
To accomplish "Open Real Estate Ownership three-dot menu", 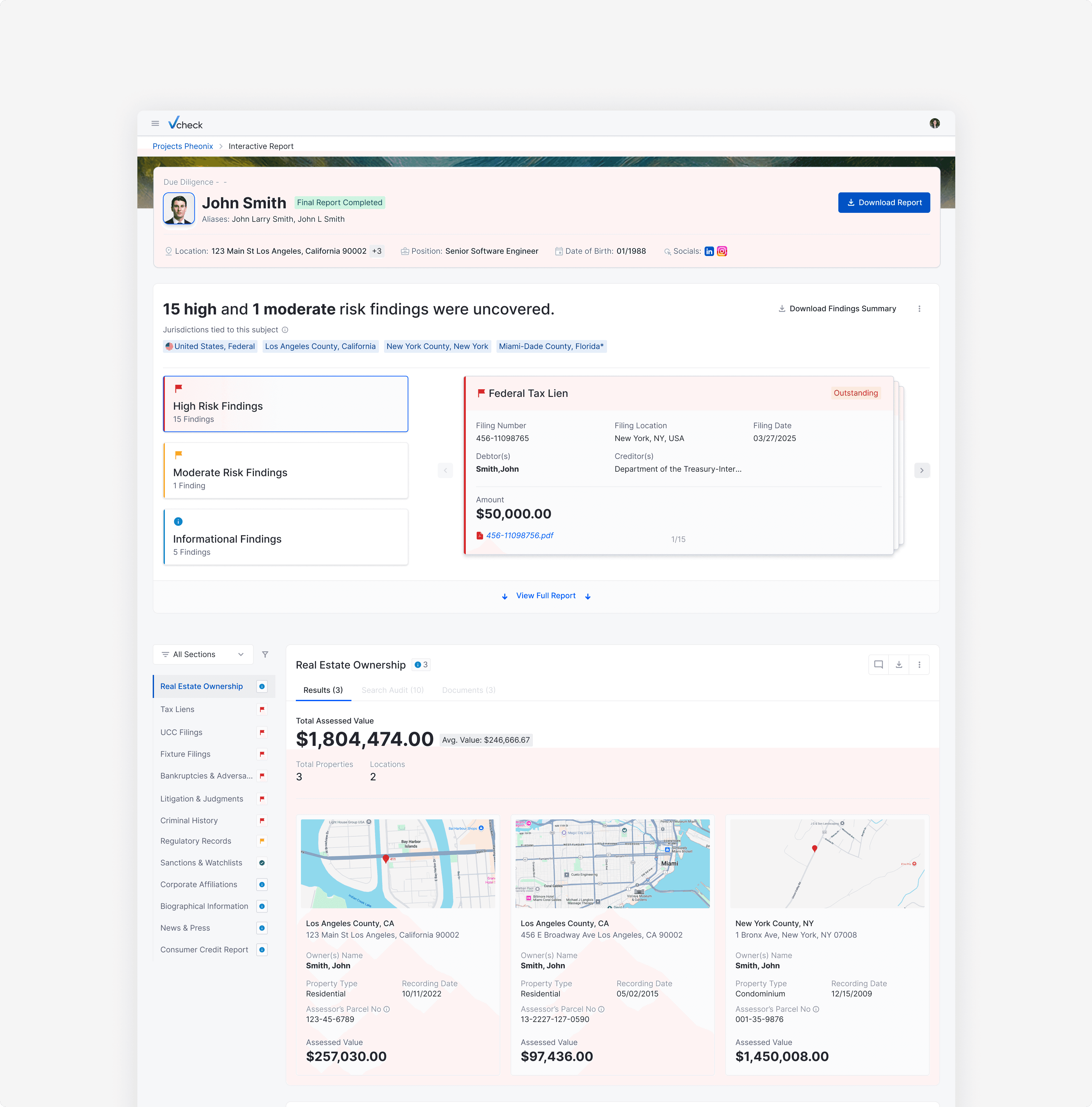I will [919, 665].
